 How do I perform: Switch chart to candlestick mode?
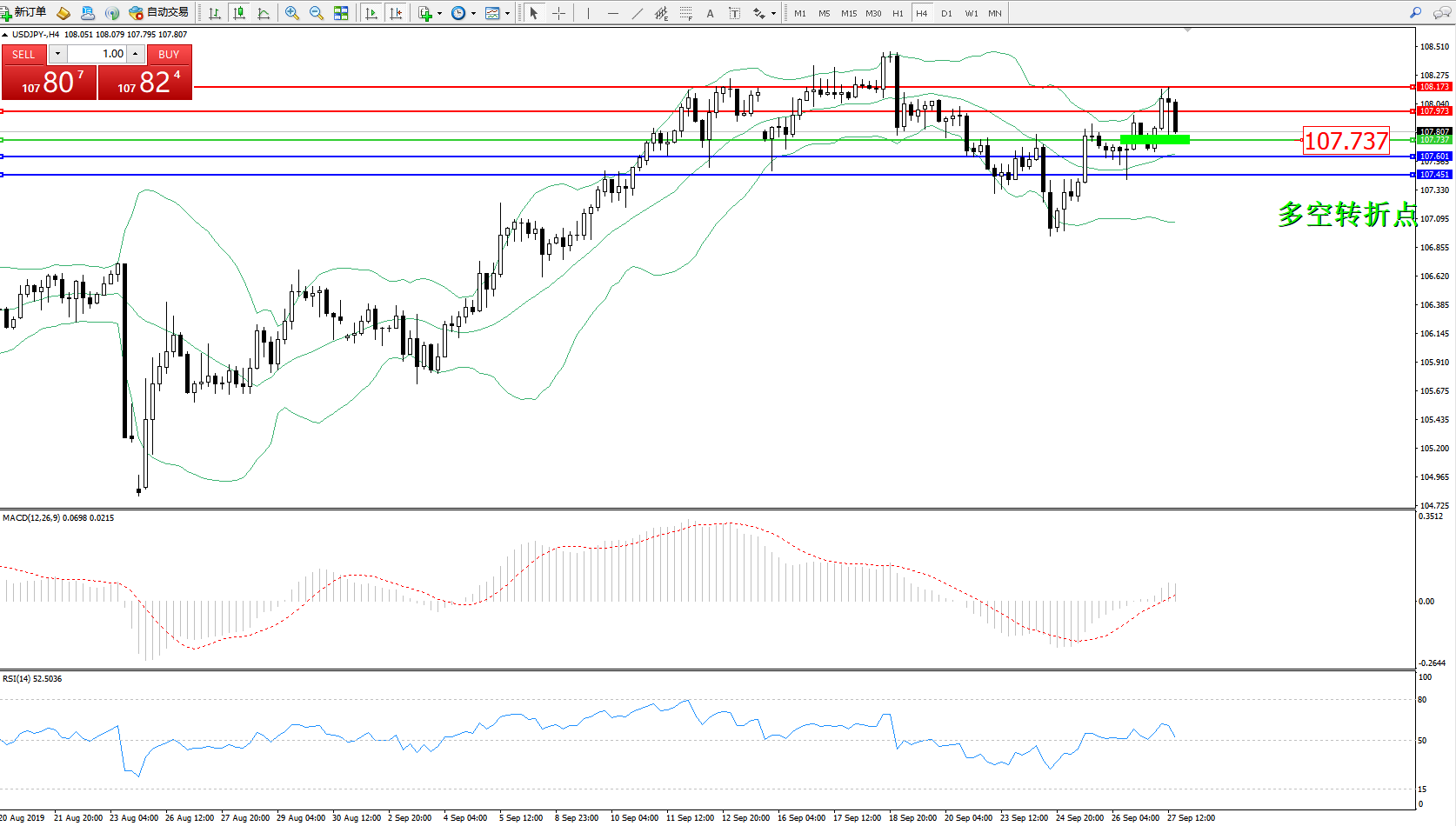(x=239, y=13)
